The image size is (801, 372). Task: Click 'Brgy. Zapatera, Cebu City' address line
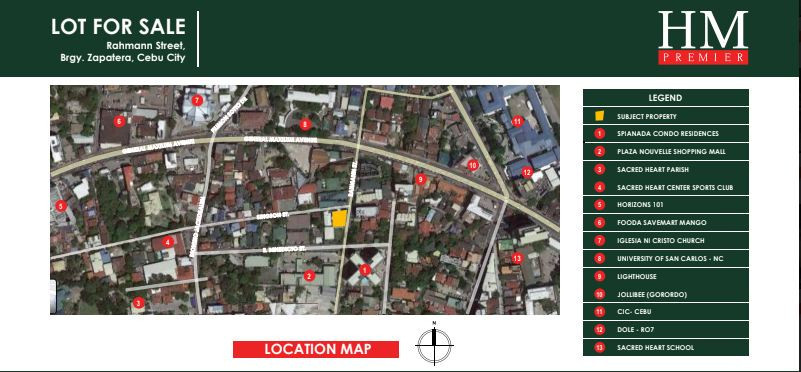[x=123, y=58]
